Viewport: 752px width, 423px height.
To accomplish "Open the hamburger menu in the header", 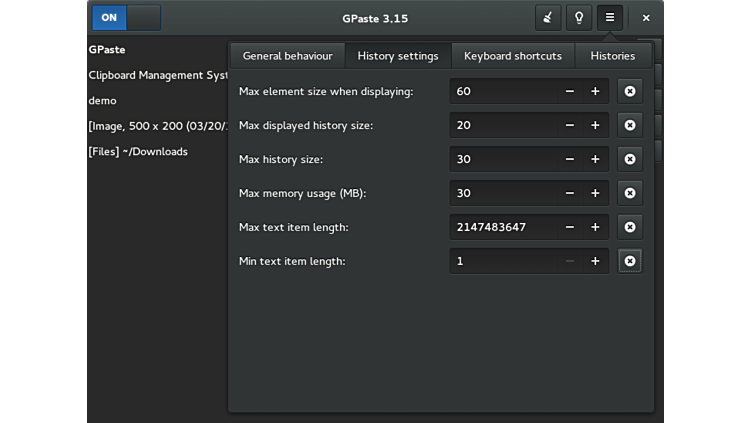I will pyautogui.click(x=610, y=18).
